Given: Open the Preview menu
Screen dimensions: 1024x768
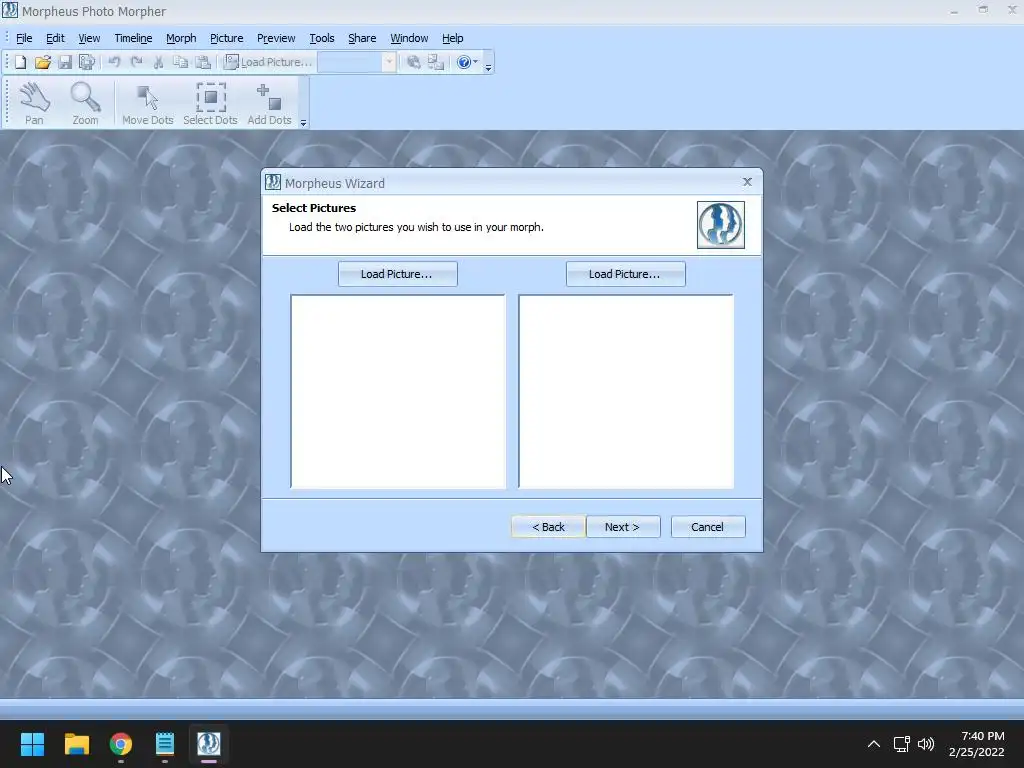Looking at the screenshot, I should [276, 38].
